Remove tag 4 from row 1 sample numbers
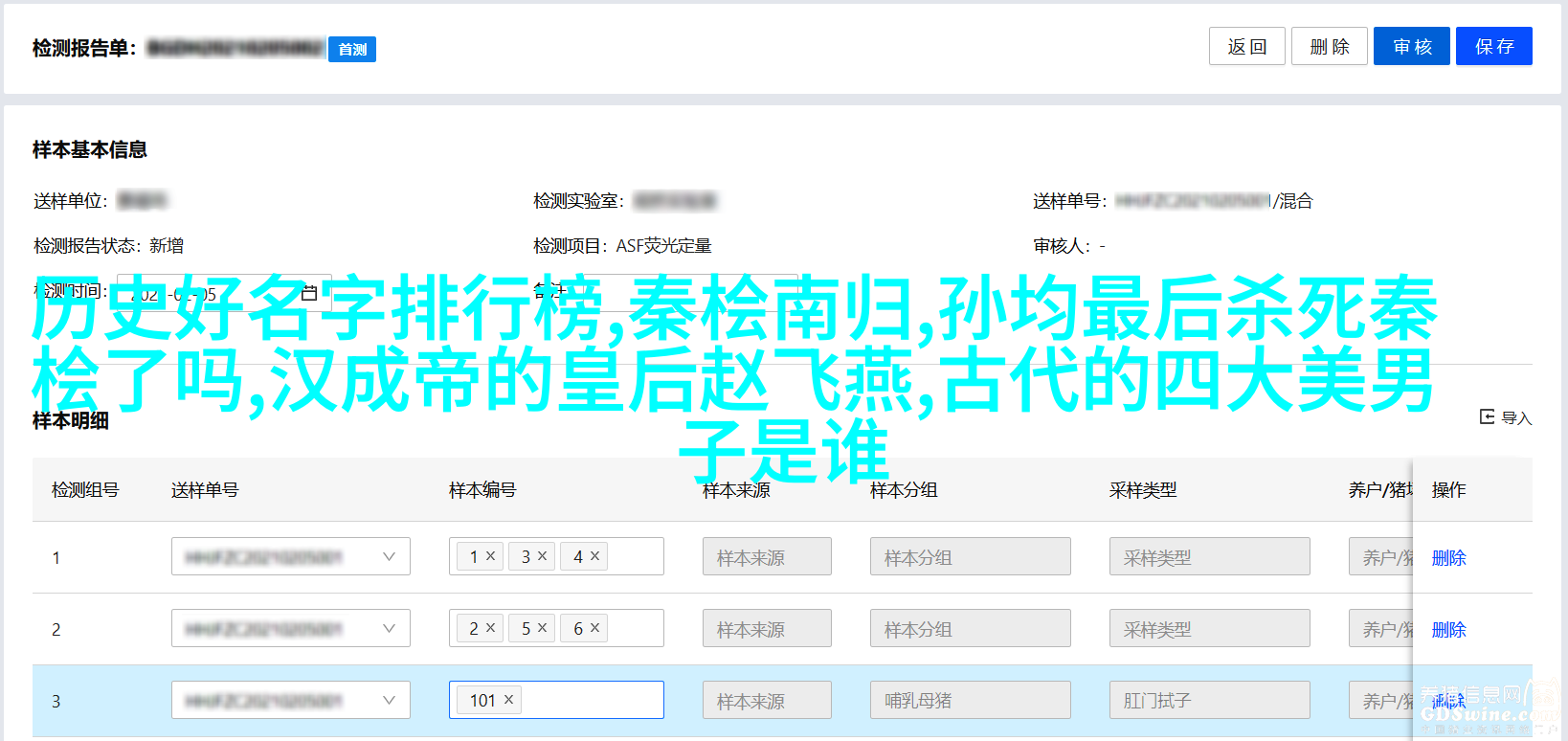 (594, 556)
